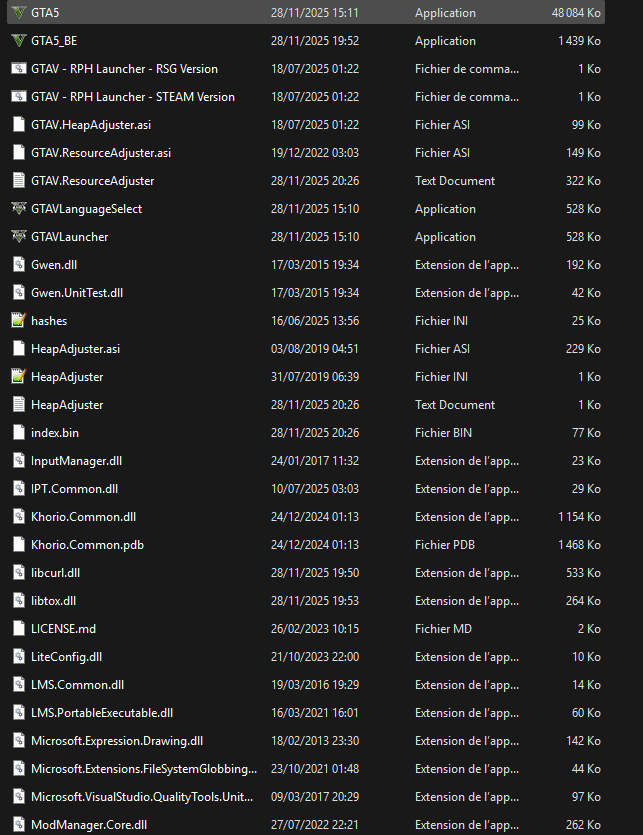Click the GTAV.ResourceAdjuster text document icon
The width and height of the screenshot is (643, 835).
(19, 181)
